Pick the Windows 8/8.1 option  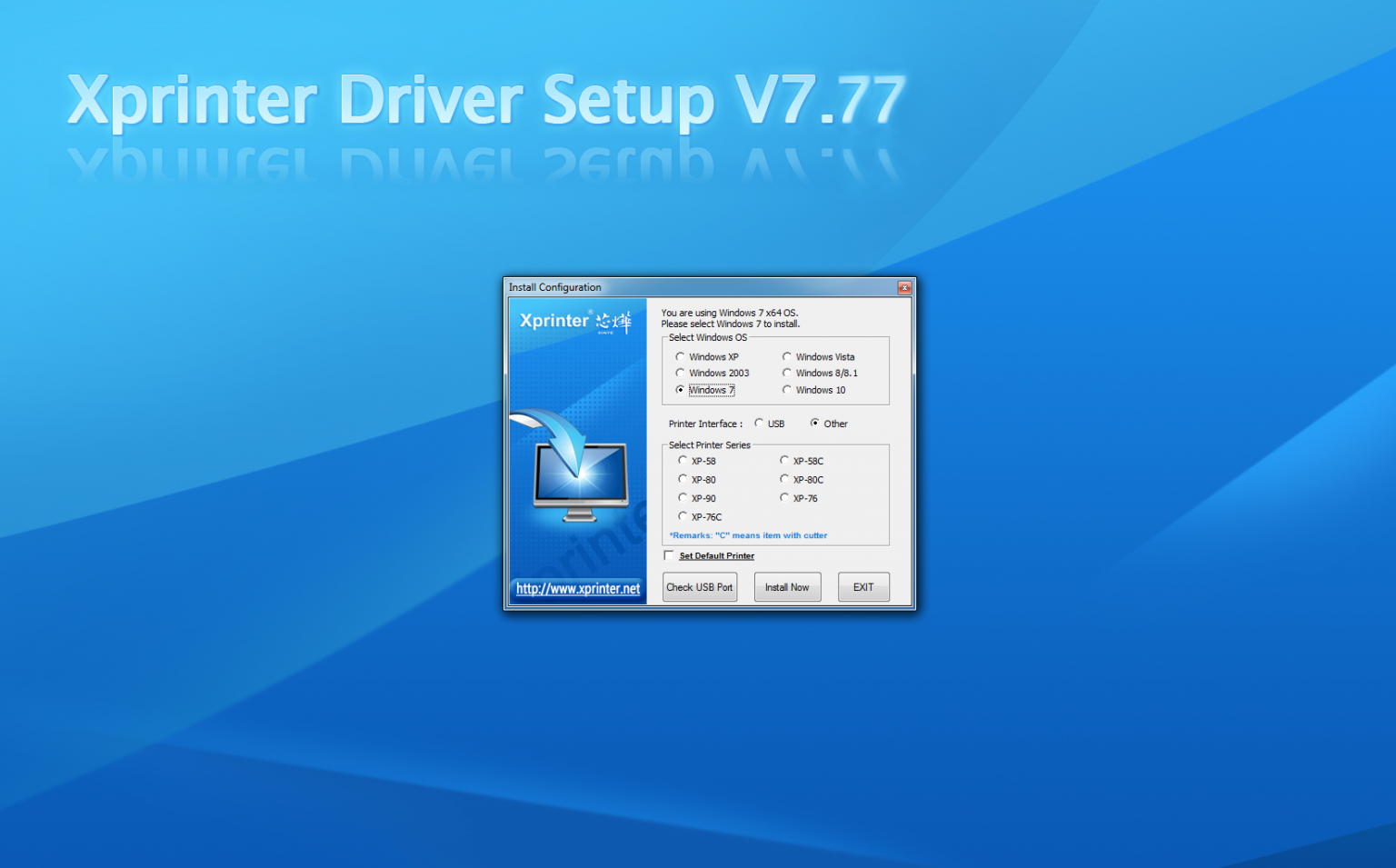pyautogui.click(x=787, y=373)
